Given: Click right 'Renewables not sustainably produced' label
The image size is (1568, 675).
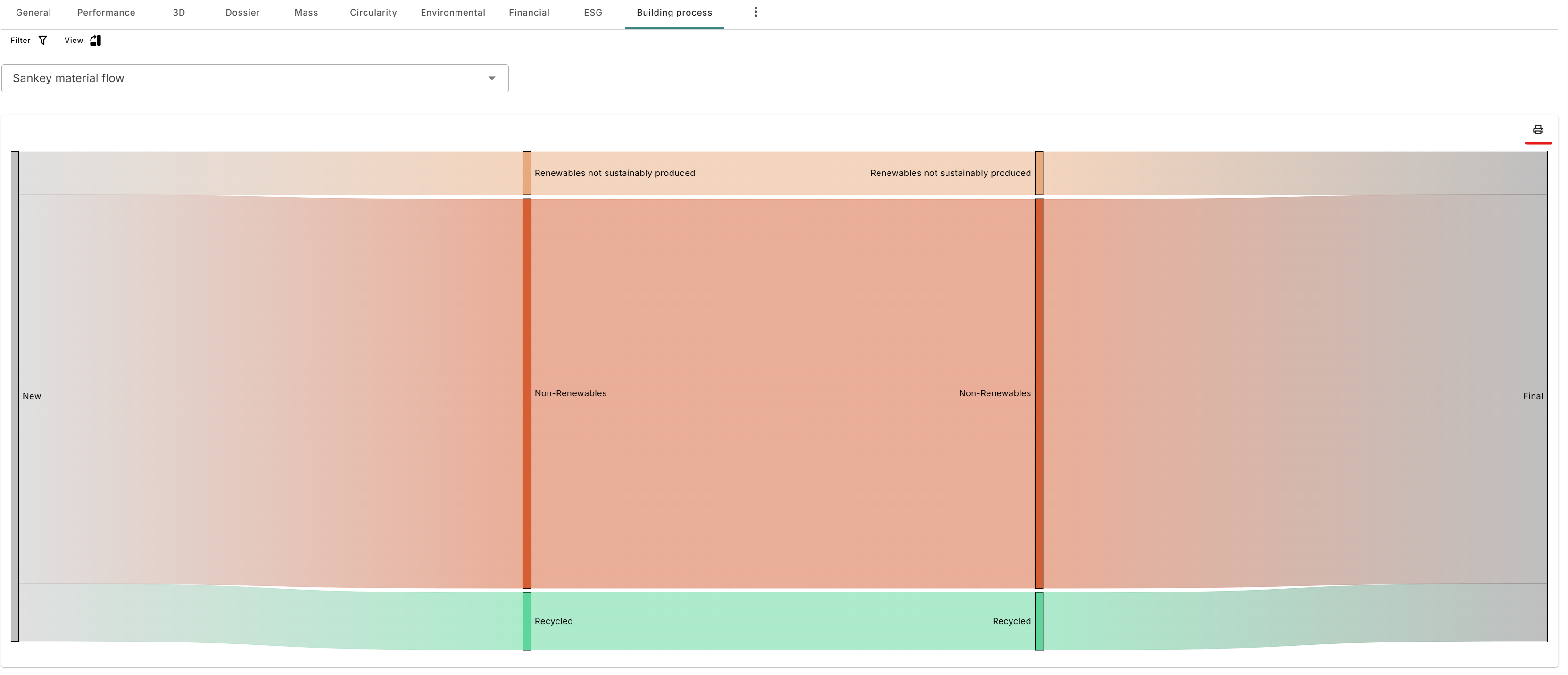Looking at the screenshot, I should pos(951,174).
